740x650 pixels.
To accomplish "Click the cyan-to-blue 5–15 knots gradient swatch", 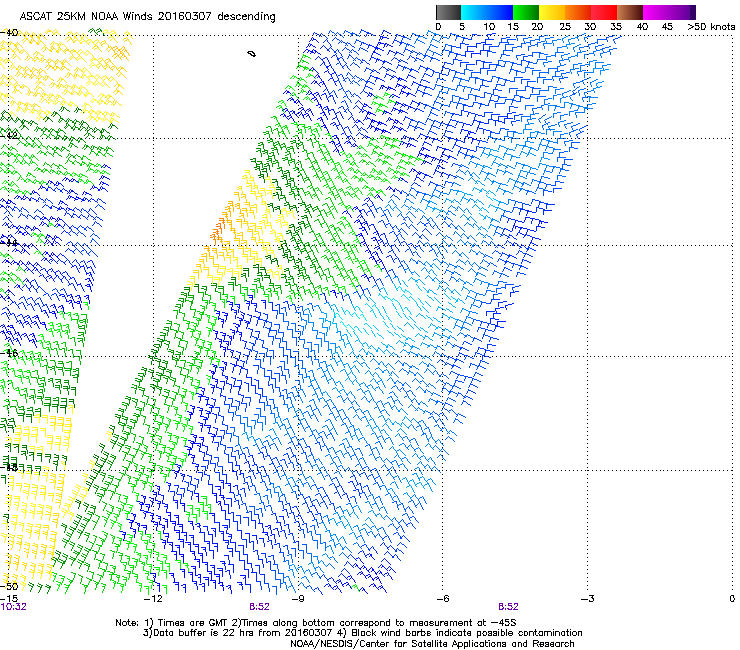I will tap(487, 12).
